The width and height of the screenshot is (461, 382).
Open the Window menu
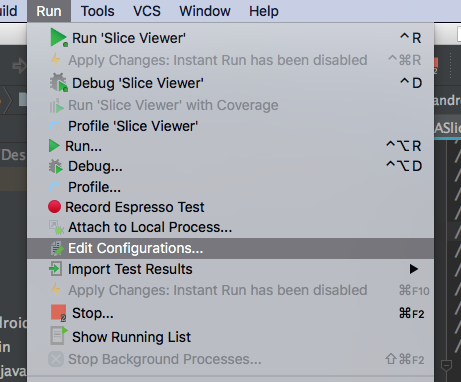pyautogui.click(x=205, y=11)
